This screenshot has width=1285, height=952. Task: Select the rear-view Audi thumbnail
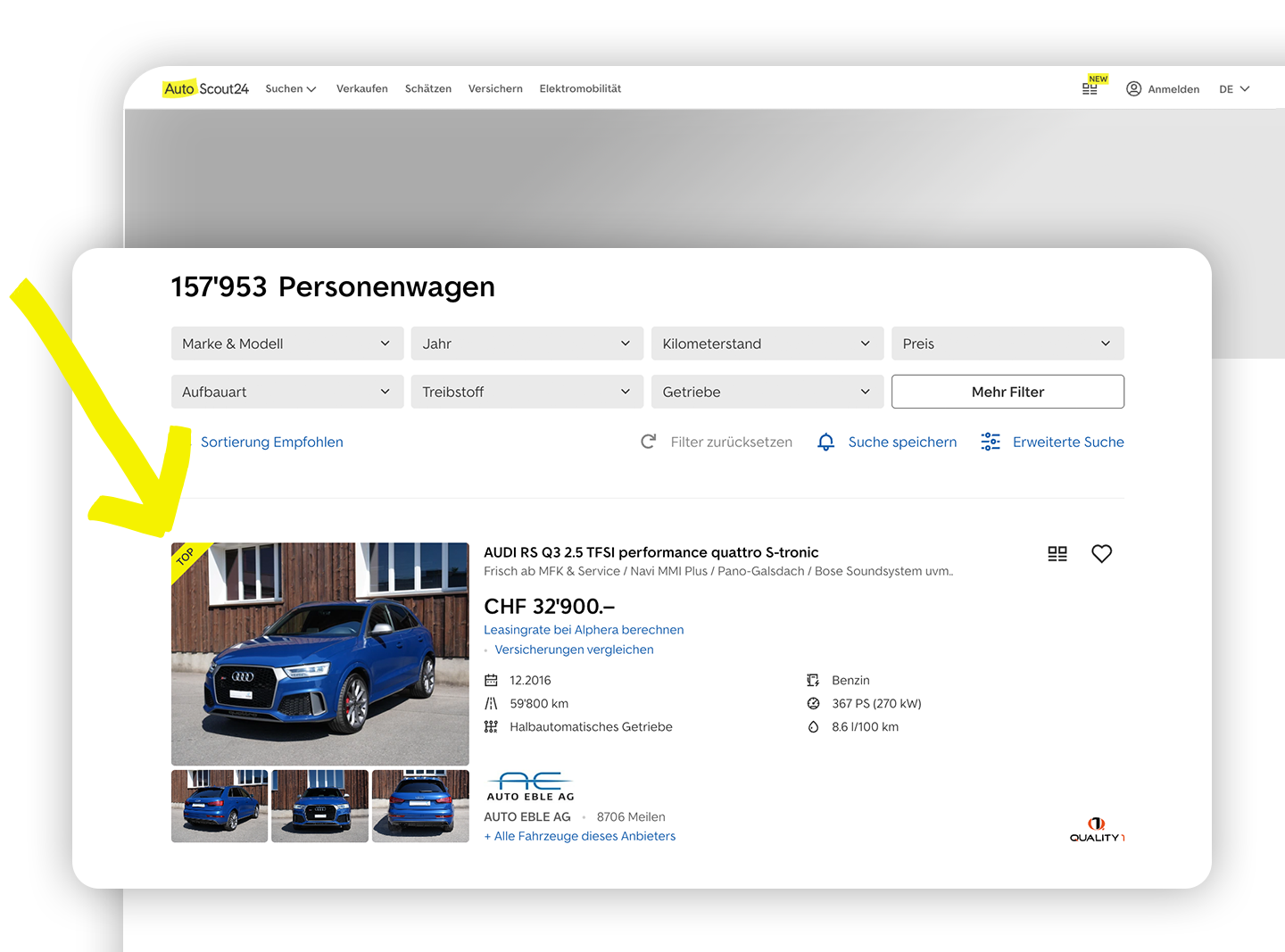pos(420,807)
